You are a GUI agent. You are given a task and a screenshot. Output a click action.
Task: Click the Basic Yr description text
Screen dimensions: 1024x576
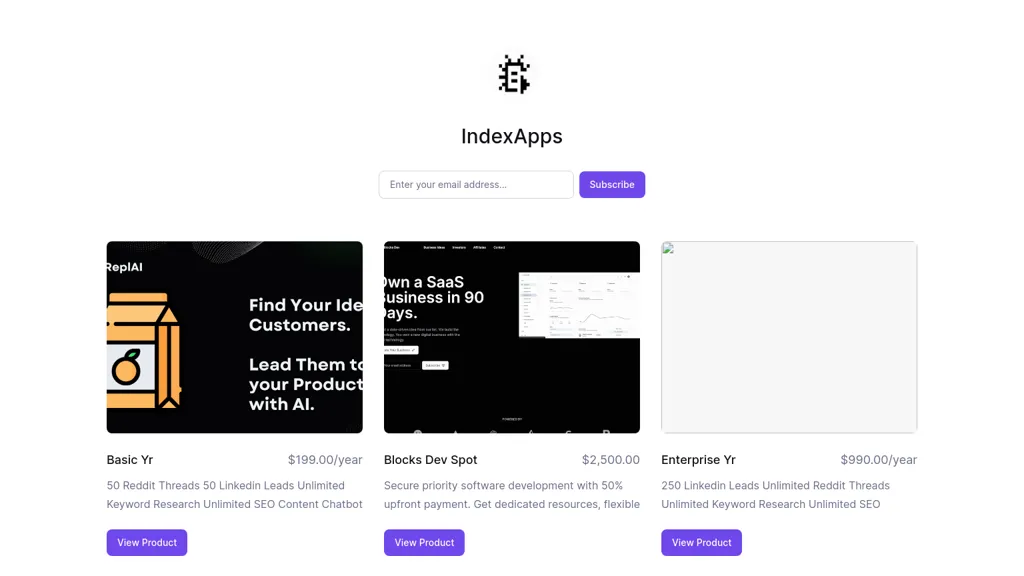[235, 495]
